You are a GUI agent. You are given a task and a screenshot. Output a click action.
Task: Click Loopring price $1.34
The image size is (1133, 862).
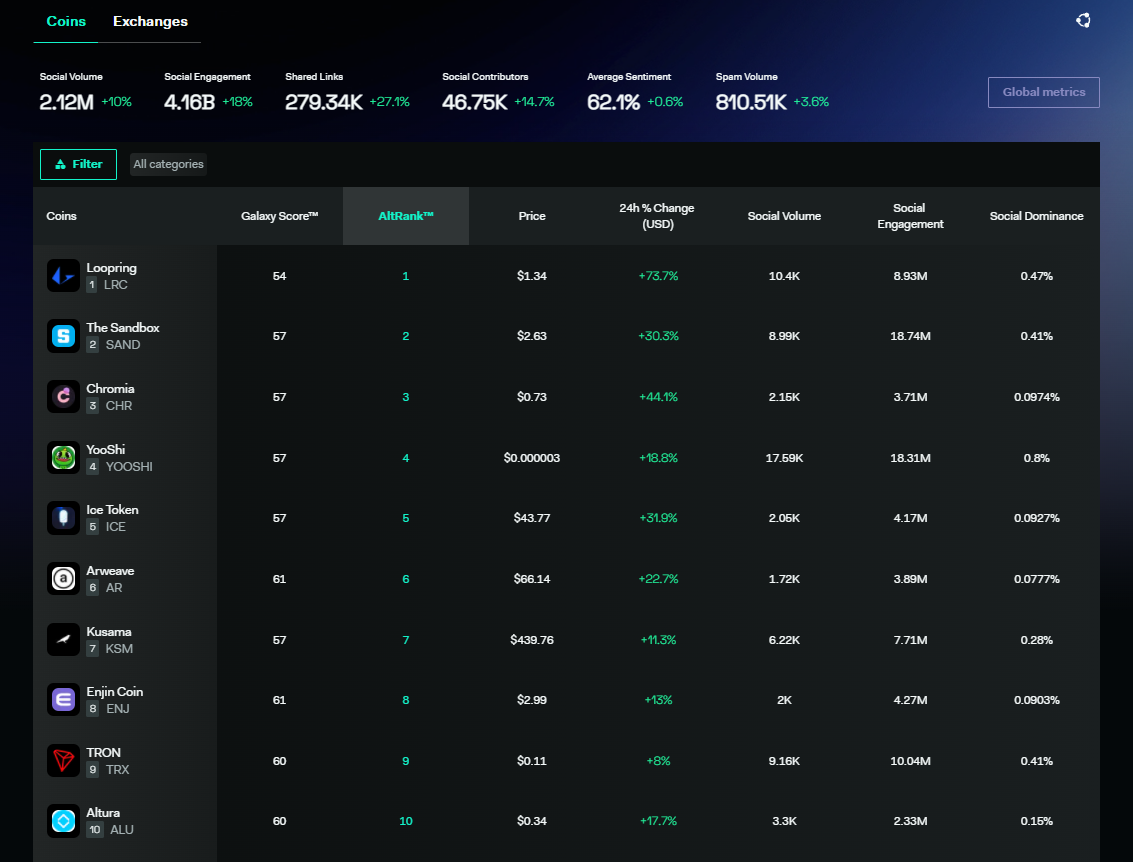pos(532,276)
